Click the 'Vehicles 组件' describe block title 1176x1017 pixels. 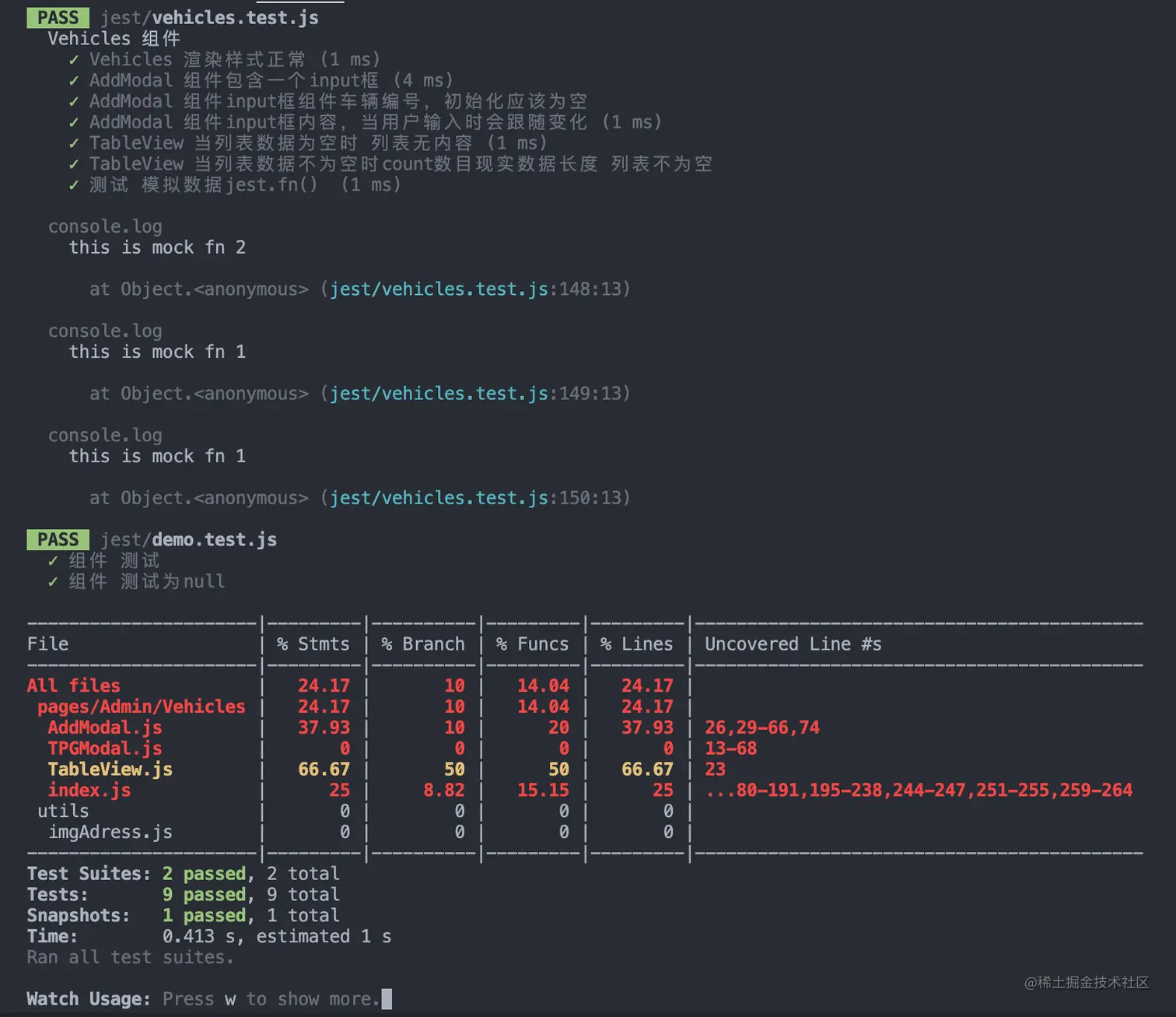(x=114, y=38)
